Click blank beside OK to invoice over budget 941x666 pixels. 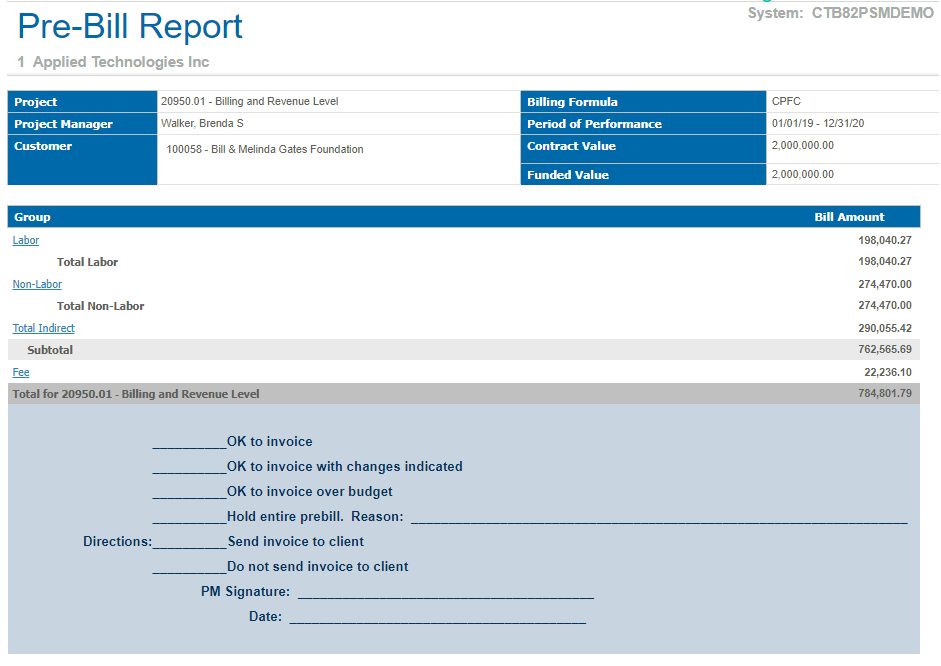pyautogui.click(x=189, y=492)
